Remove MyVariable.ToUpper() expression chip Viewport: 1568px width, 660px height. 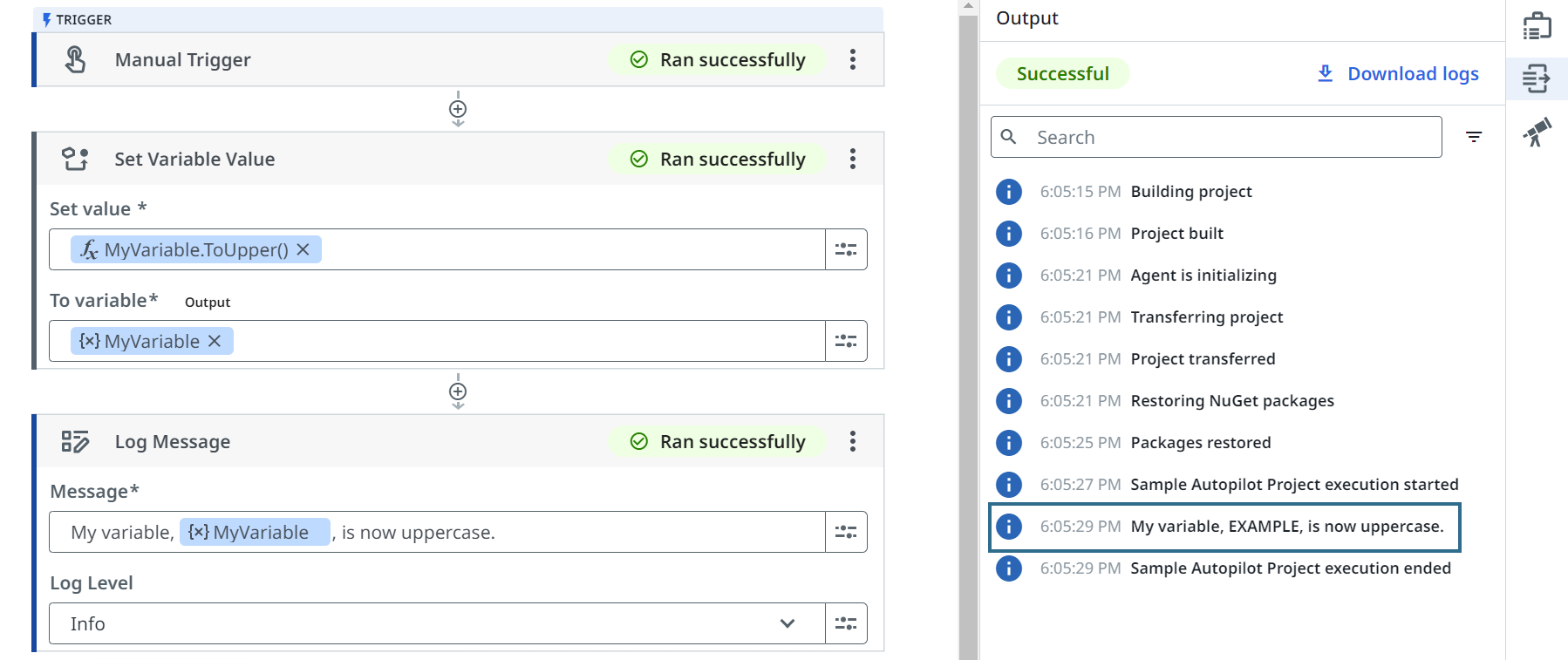pyautogui.click(x=303, y=249)
